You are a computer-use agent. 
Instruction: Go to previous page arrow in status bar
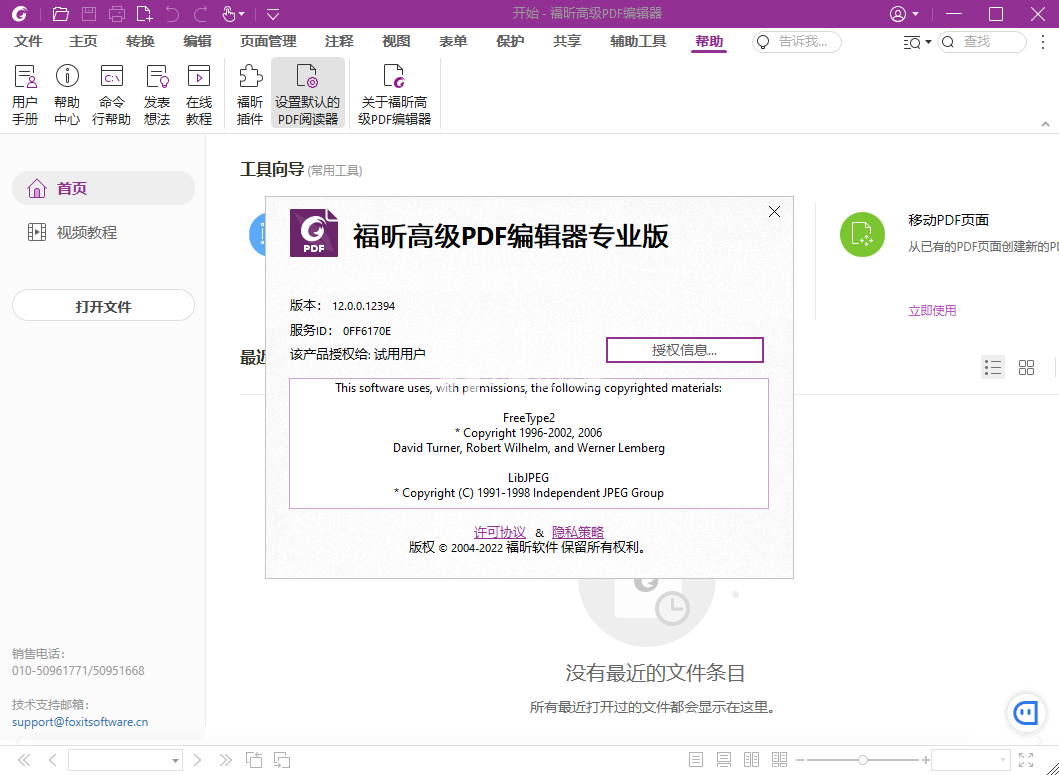[x=52, y=760]
